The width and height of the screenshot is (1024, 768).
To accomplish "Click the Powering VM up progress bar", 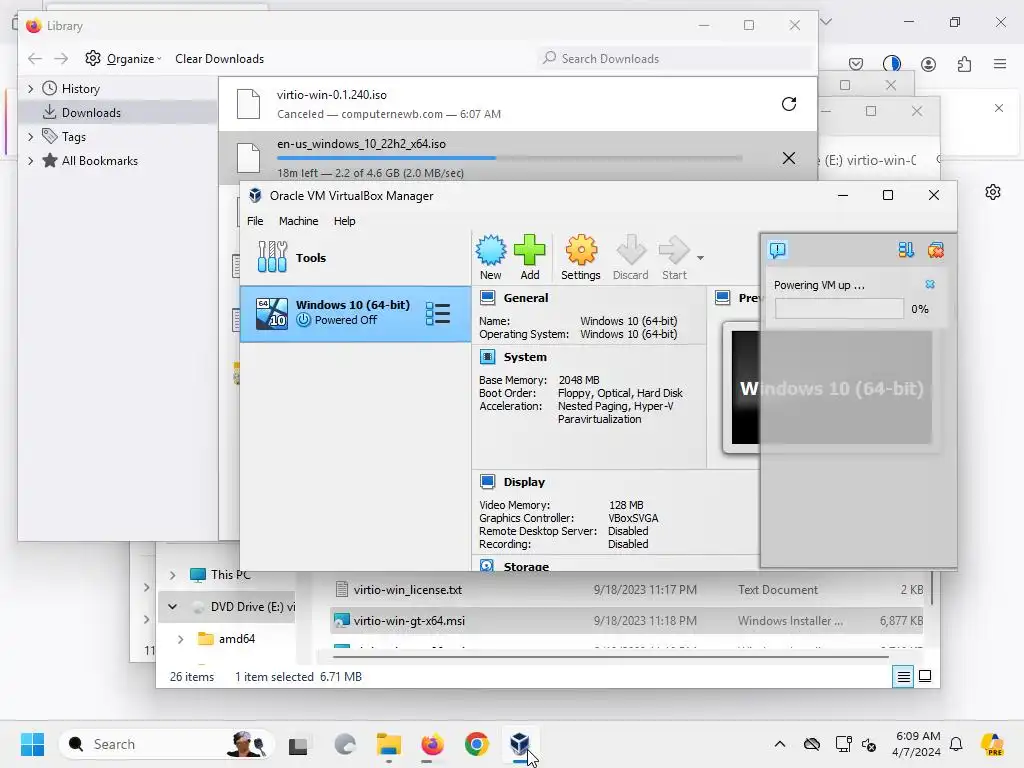I will 839,309.
